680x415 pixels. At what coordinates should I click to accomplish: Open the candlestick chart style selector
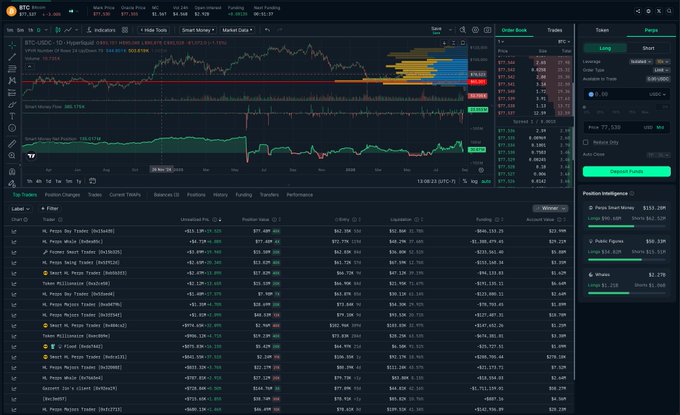[58, 30]
